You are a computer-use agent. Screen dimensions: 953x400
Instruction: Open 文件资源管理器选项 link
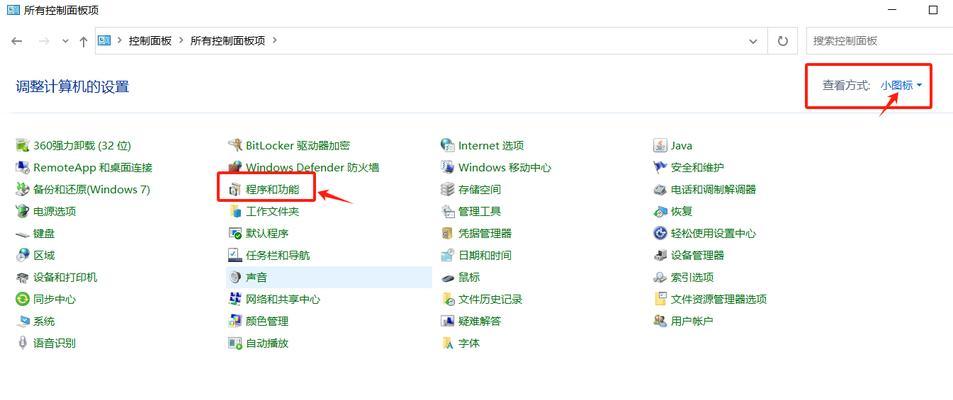click(719, 299)
